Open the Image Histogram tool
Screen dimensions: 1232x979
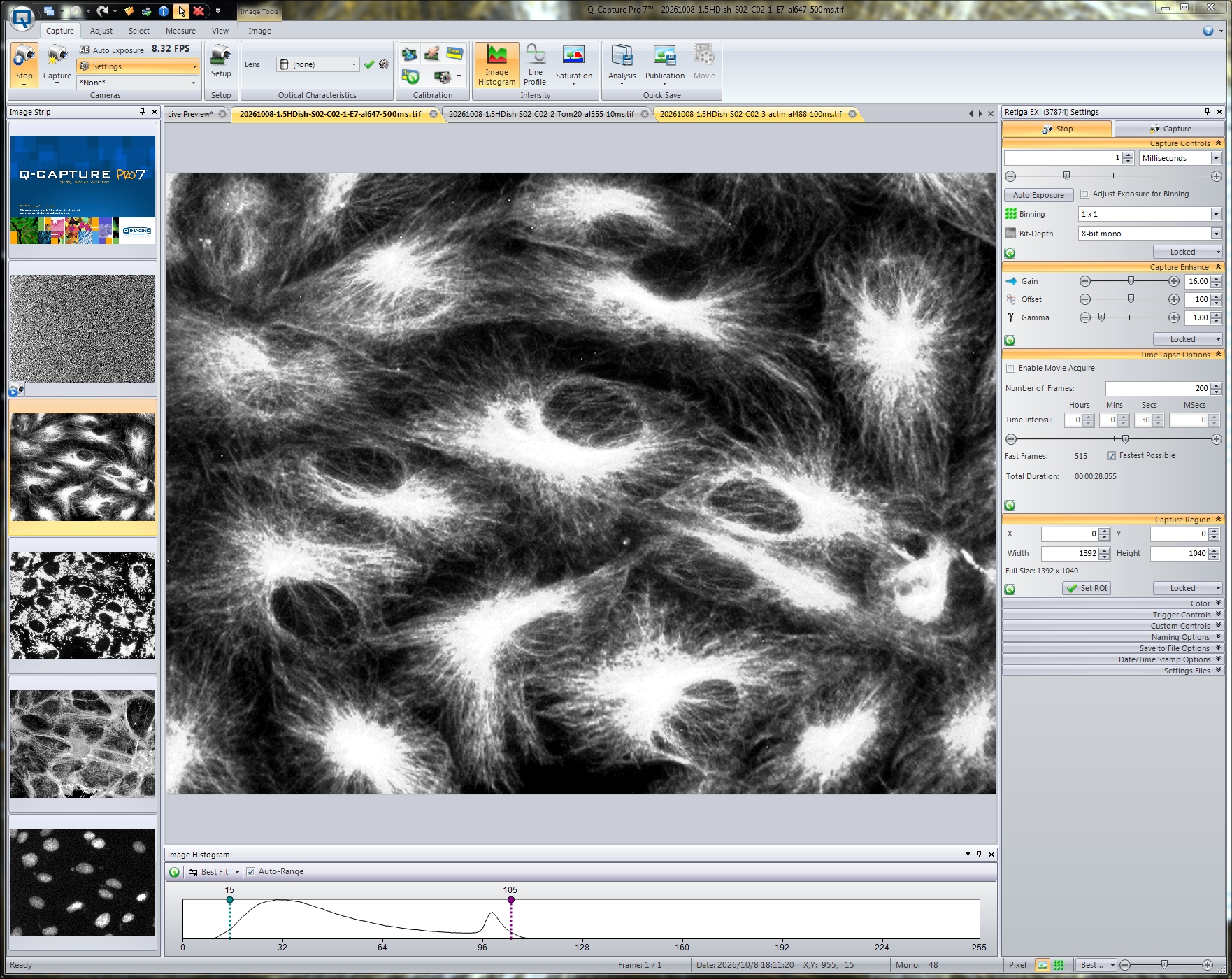coord(496,65)
